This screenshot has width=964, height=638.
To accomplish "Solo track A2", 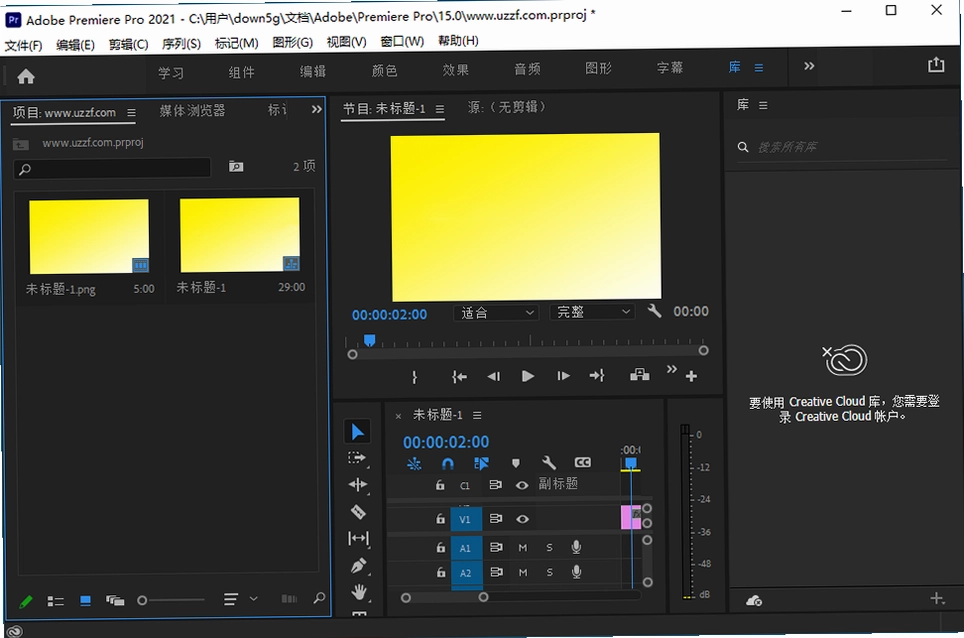I will pyautogui.click(x=550, y=572).
